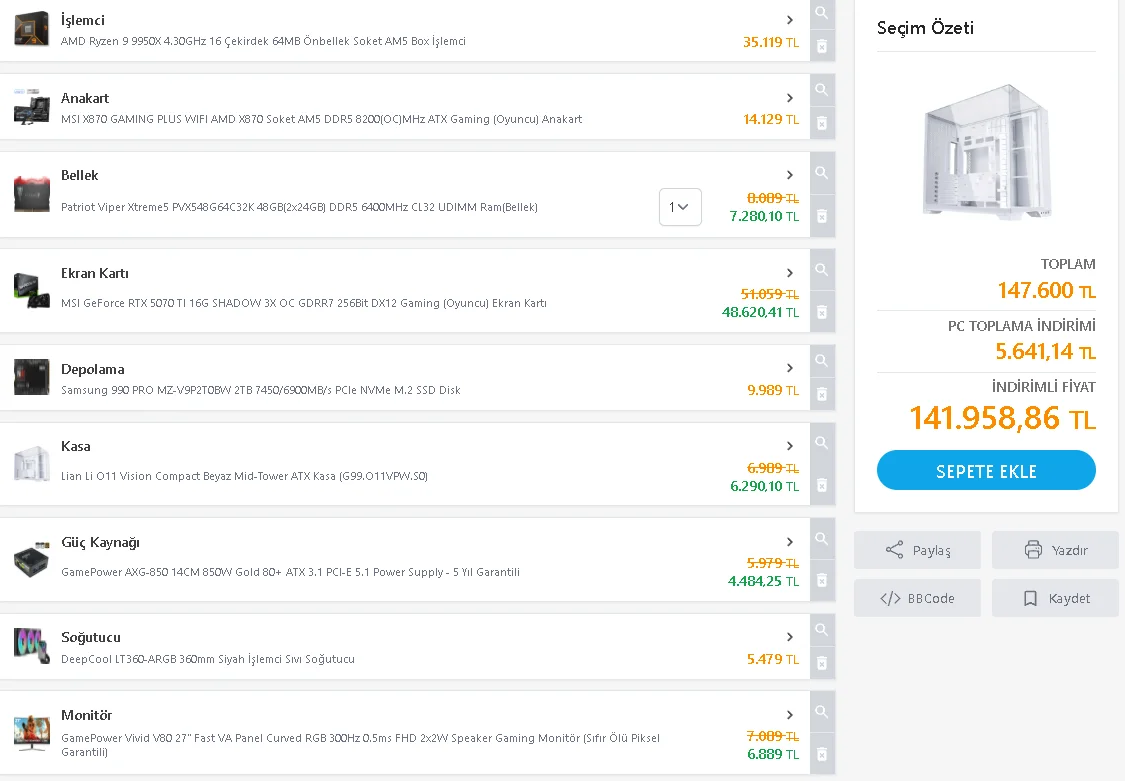Click the RTX 5070 Ti graphics card thumbnail

32,288
